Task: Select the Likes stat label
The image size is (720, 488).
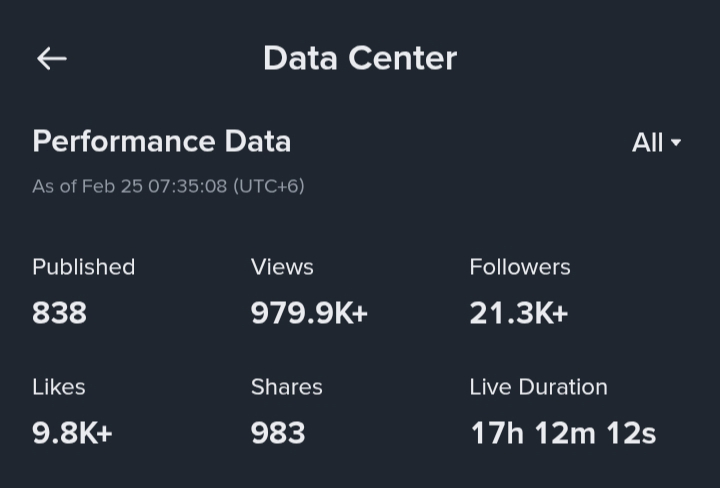Action: pos(58,387)
